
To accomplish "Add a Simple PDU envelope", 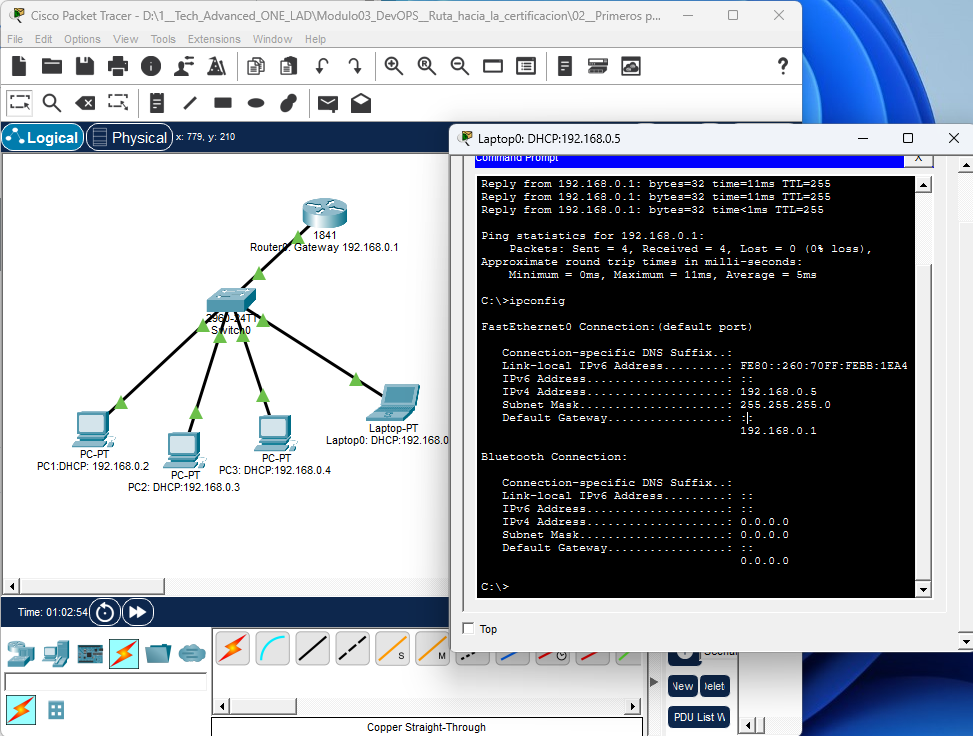I will point(328,103).
